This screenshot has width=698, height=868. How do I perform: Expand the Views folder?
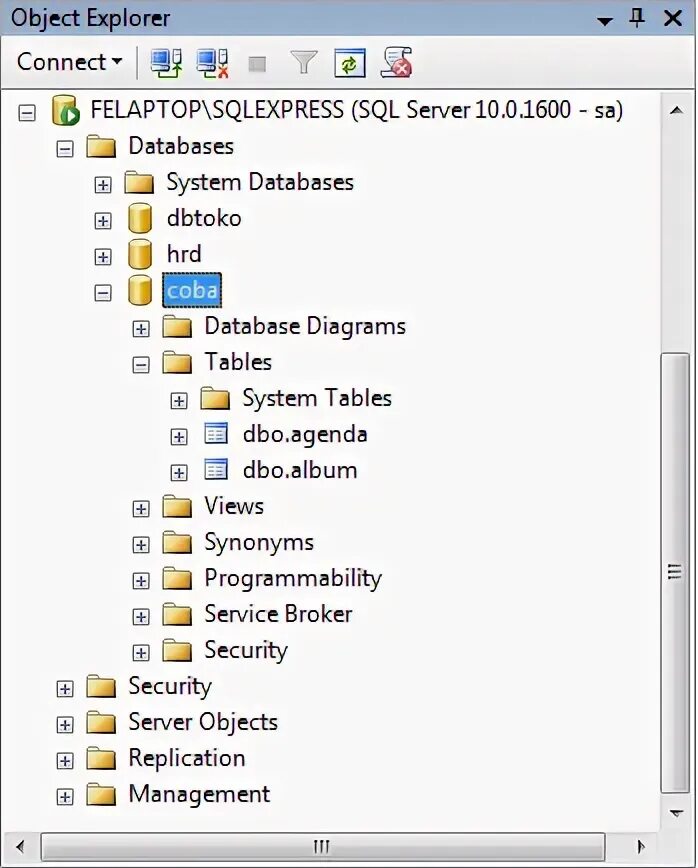[x=141, y=509]
